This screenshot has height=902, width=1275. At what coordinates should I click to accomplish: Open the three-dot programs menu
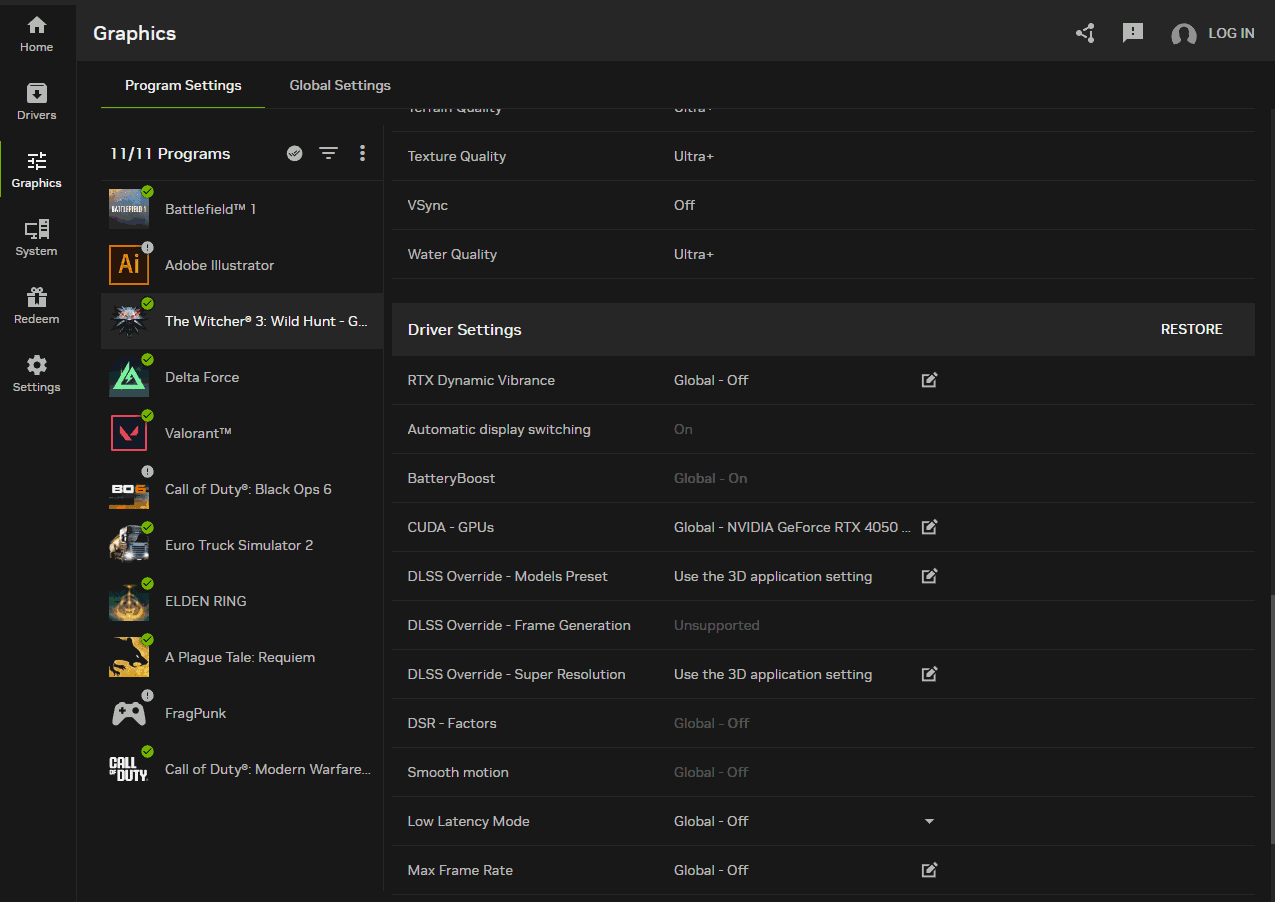click(x=362, y=153)
